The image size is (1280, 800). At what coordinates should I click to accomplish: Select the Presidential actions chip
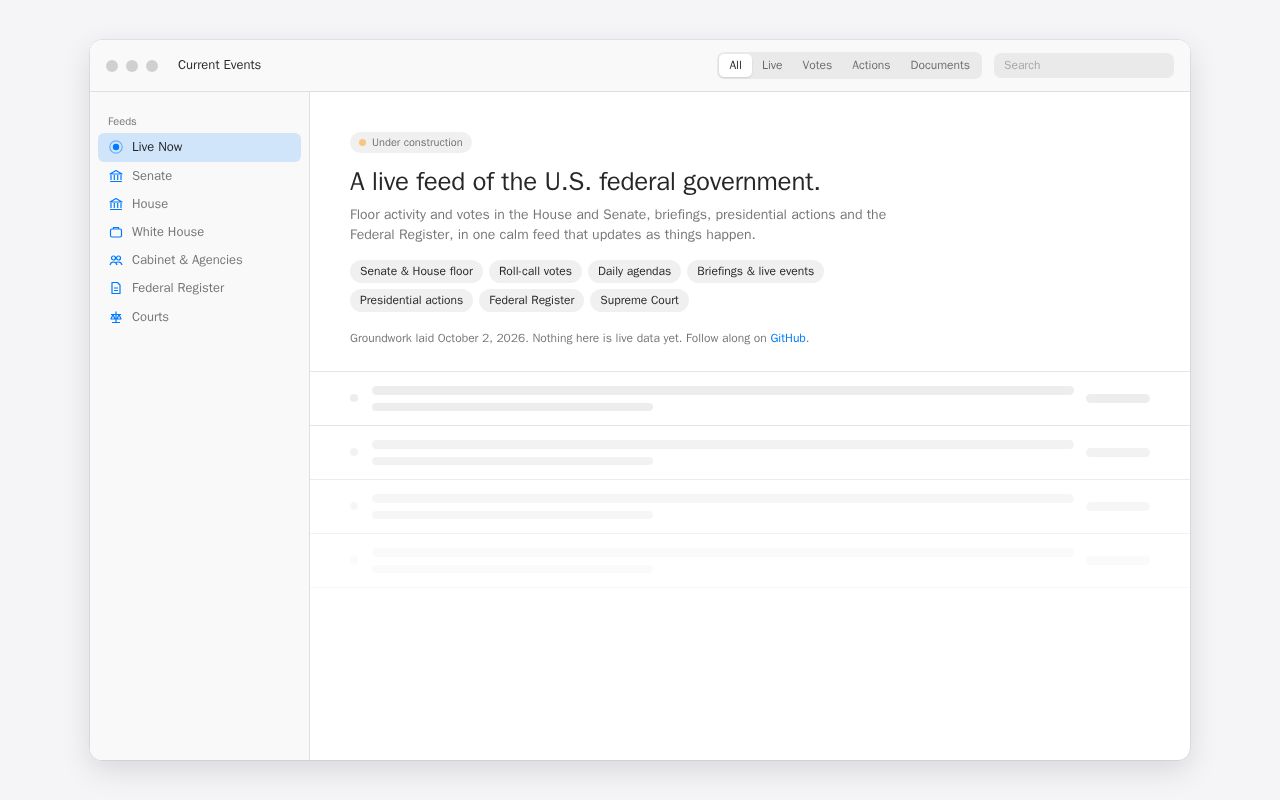pos(411,300)
